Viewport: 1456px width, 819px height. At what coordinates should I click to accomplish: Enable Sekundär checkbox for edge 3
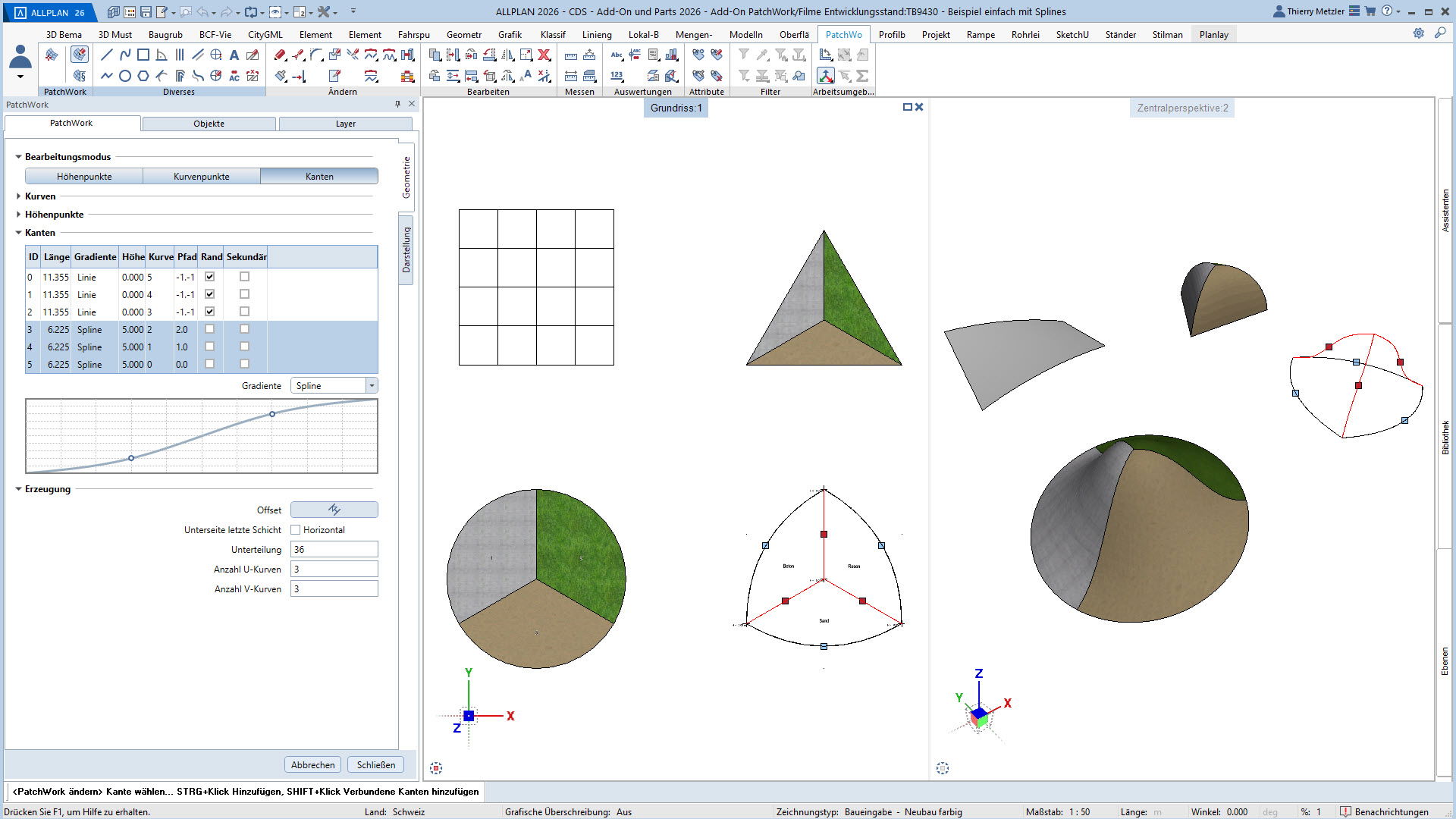click(x=244, y=329)
